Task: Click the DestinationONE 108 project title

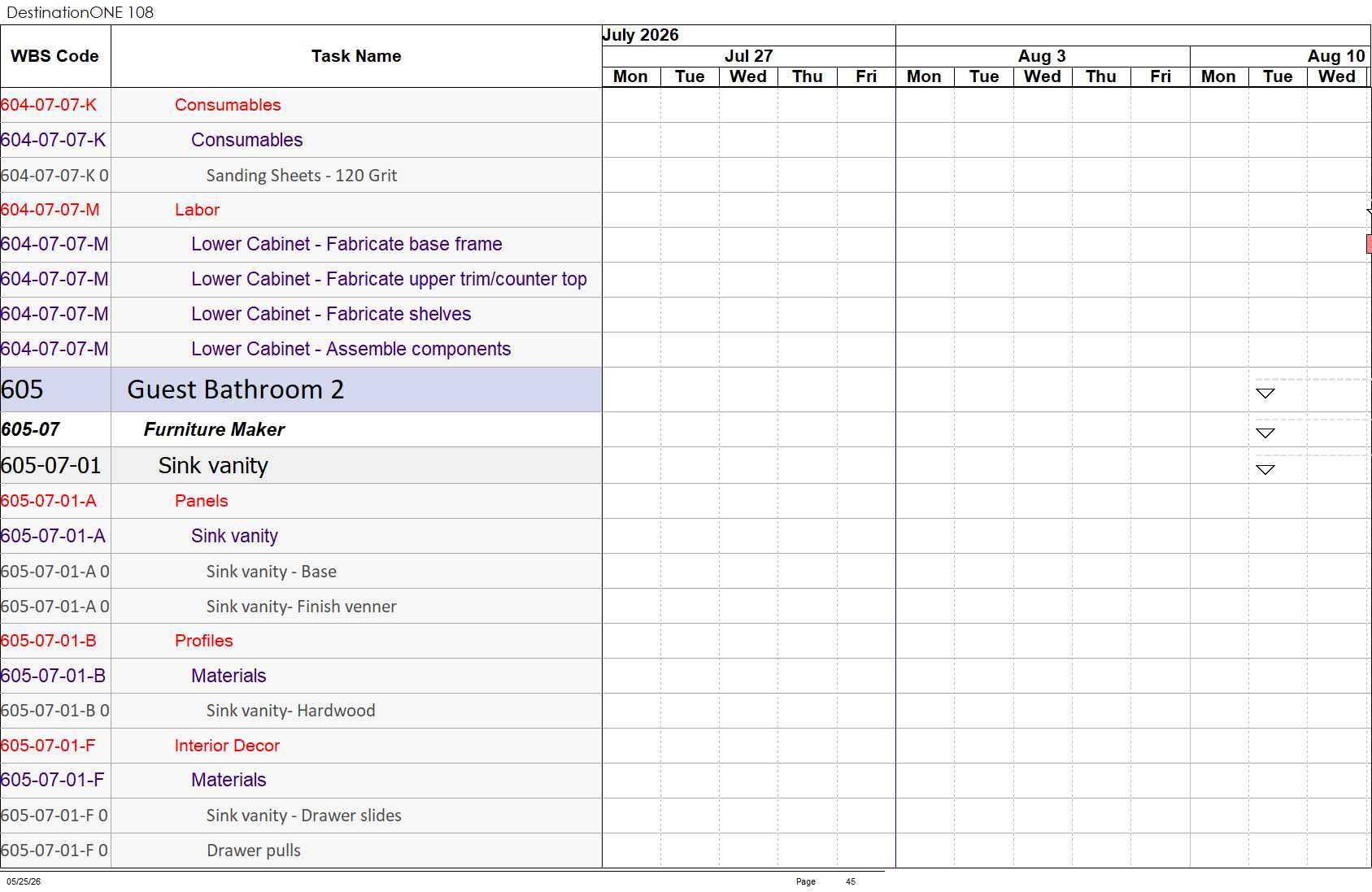Action: 80,12
